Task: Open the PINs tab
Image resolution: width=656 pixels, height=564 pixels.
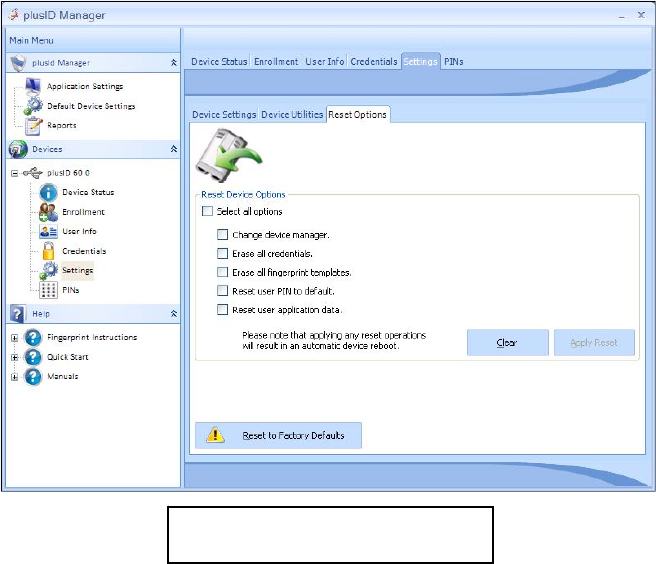Action: coord(454,62)
